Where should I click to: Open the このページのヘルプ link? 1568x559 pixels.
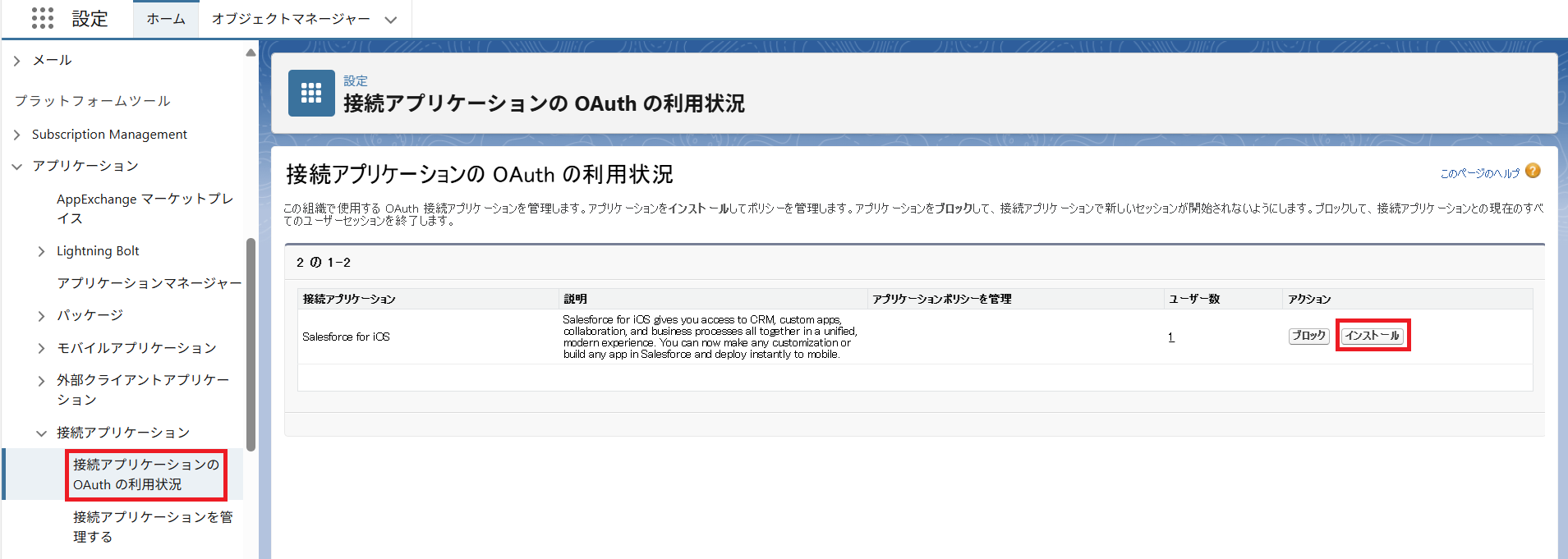pyautogui.click(x=1479, y=173)
